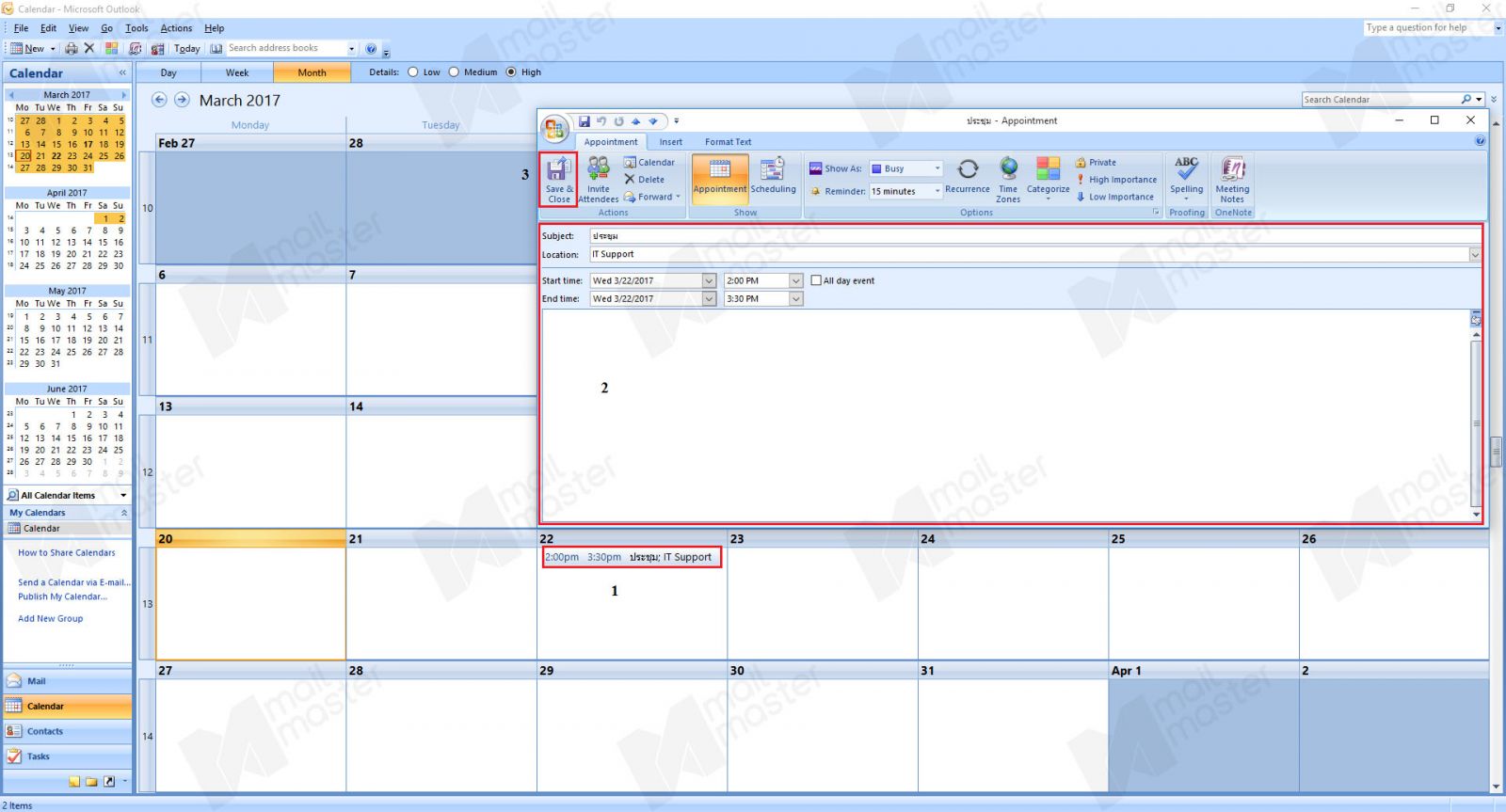Click the Calendar button in Actions group
The width and height of the screenshot is (1506, 812).
(x=649, y=163)
